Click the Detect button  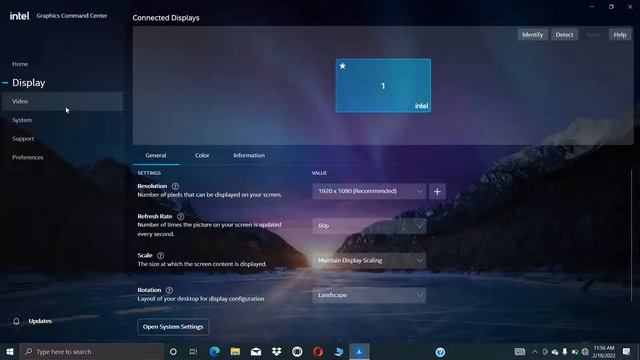click(x=564, y=35)
